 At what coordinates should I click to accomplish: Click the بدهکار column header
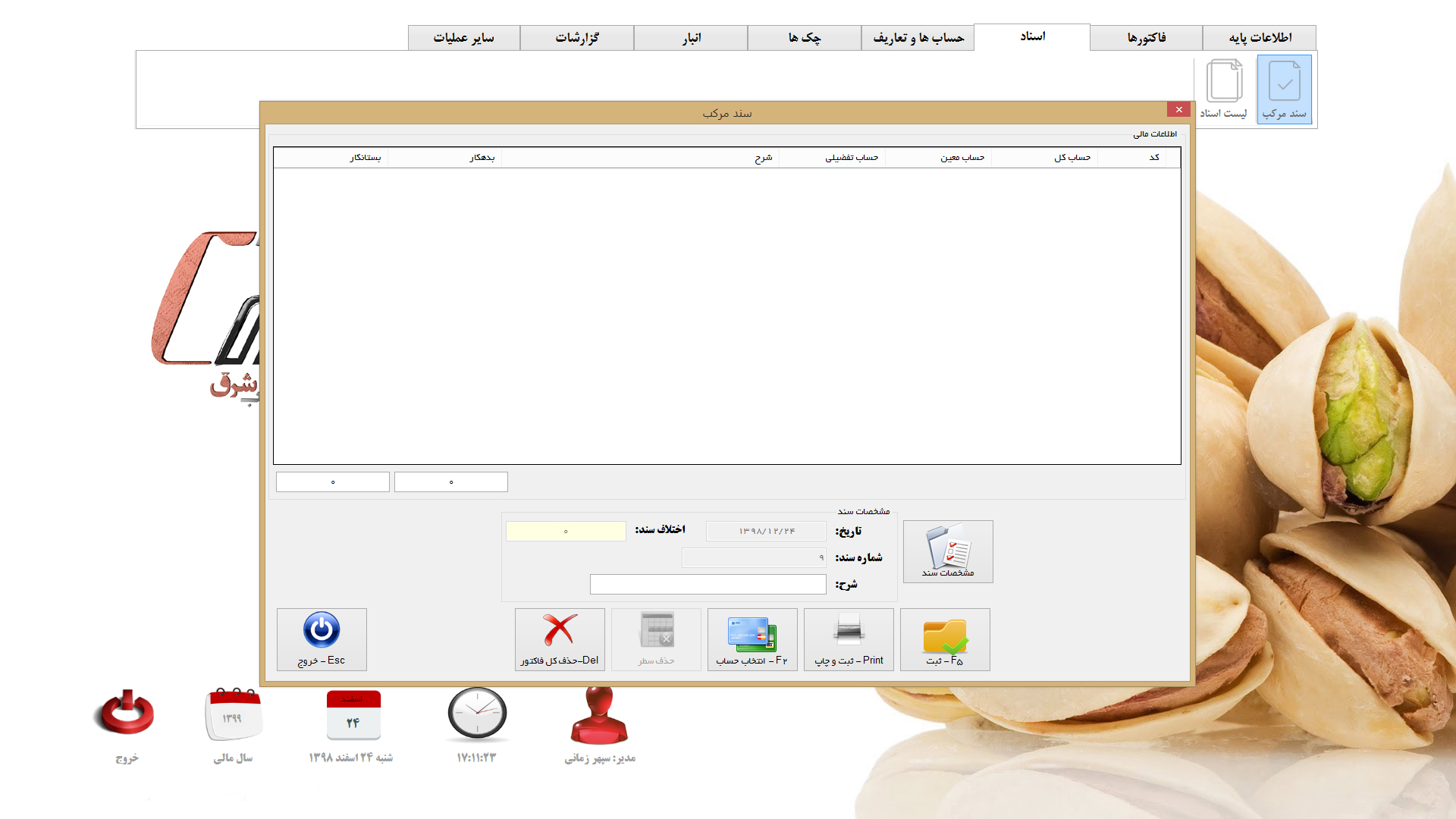tap(444, 158)
